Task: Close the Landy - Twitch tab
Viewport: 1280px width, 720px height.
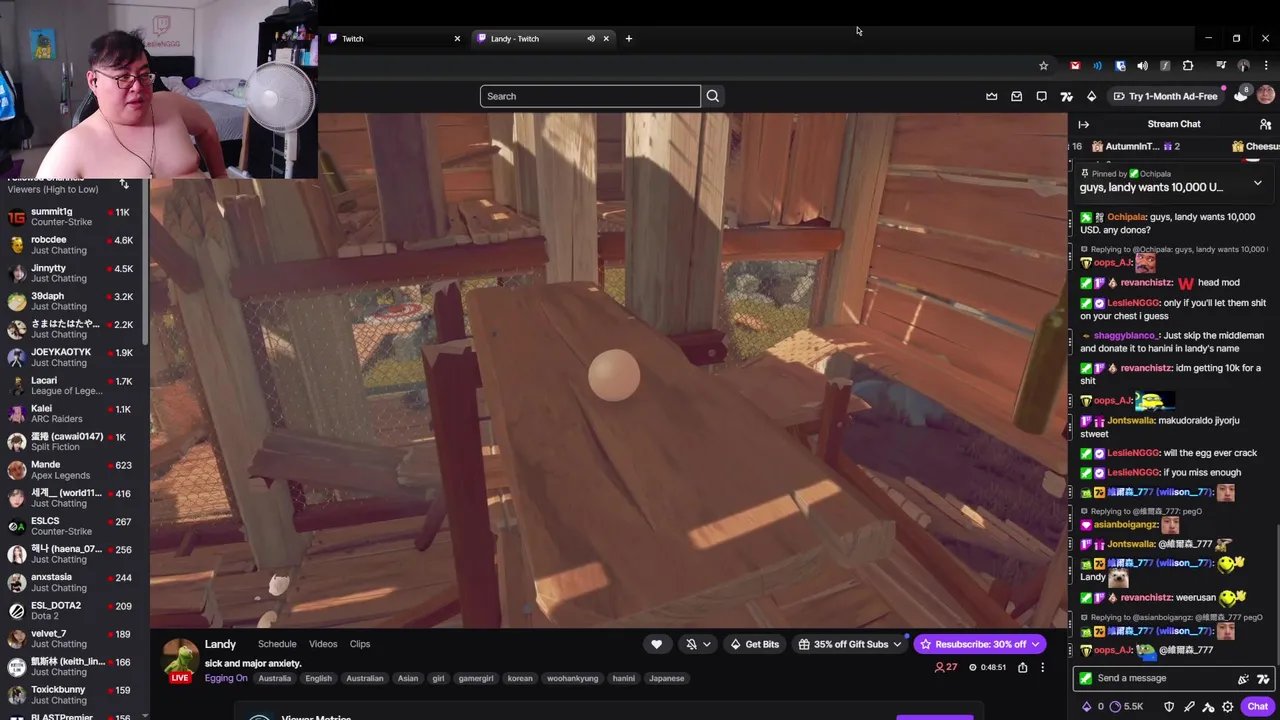Action: 606,38
